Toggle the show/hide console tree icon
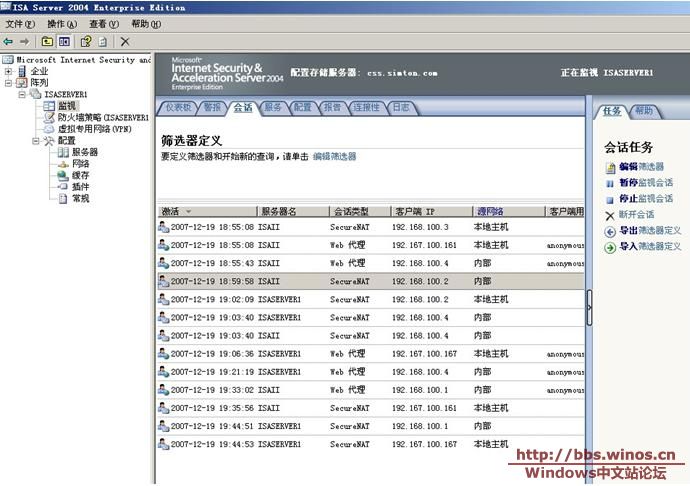Viewport: 690px width, 486px height. pyautogui.click(x=64, y=41)
